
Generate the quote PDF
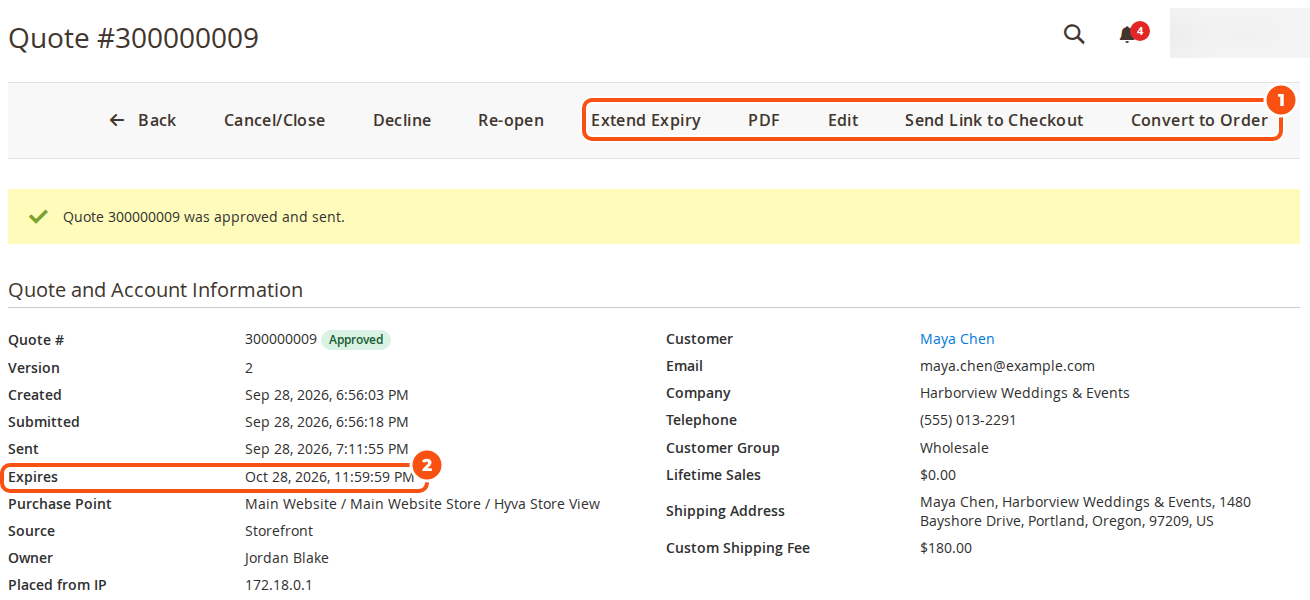point(764,120)
